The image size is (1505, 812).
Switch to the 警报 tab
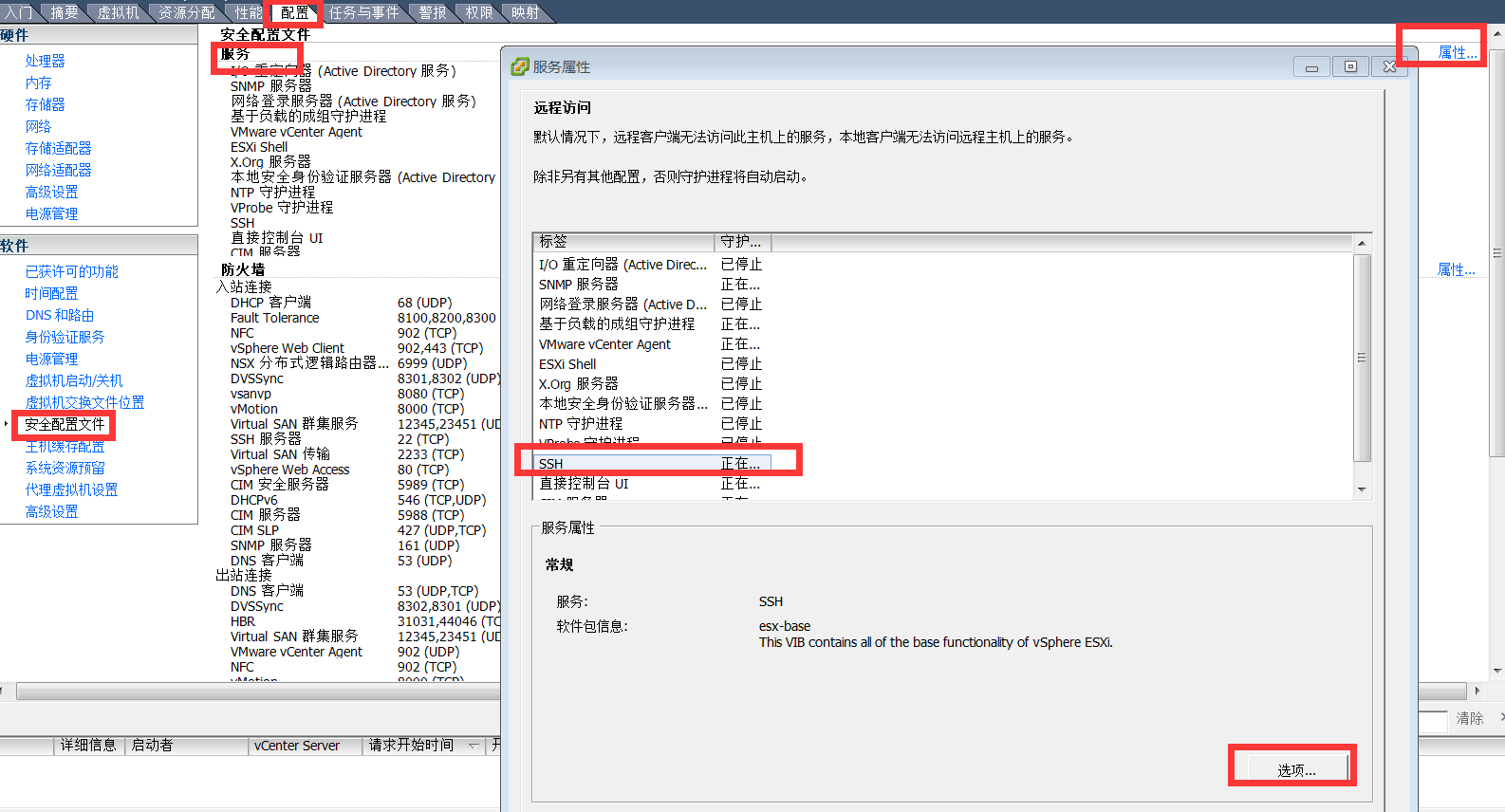tap(433, 12)
